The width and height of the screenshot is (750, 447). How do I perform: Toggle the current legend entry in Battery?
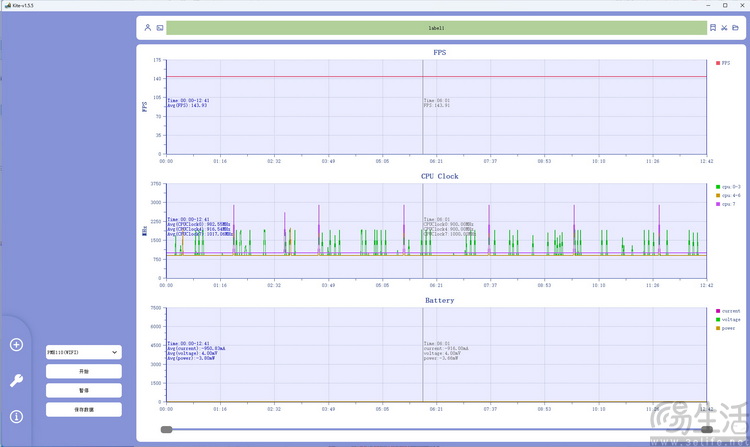tap(726, 311)
